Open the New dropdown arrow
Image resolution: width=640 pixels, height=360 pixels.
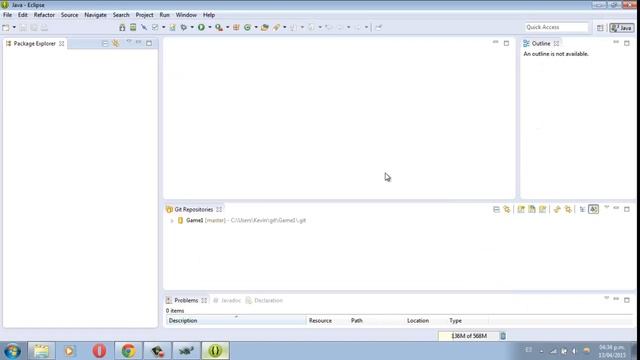point(14,28)
